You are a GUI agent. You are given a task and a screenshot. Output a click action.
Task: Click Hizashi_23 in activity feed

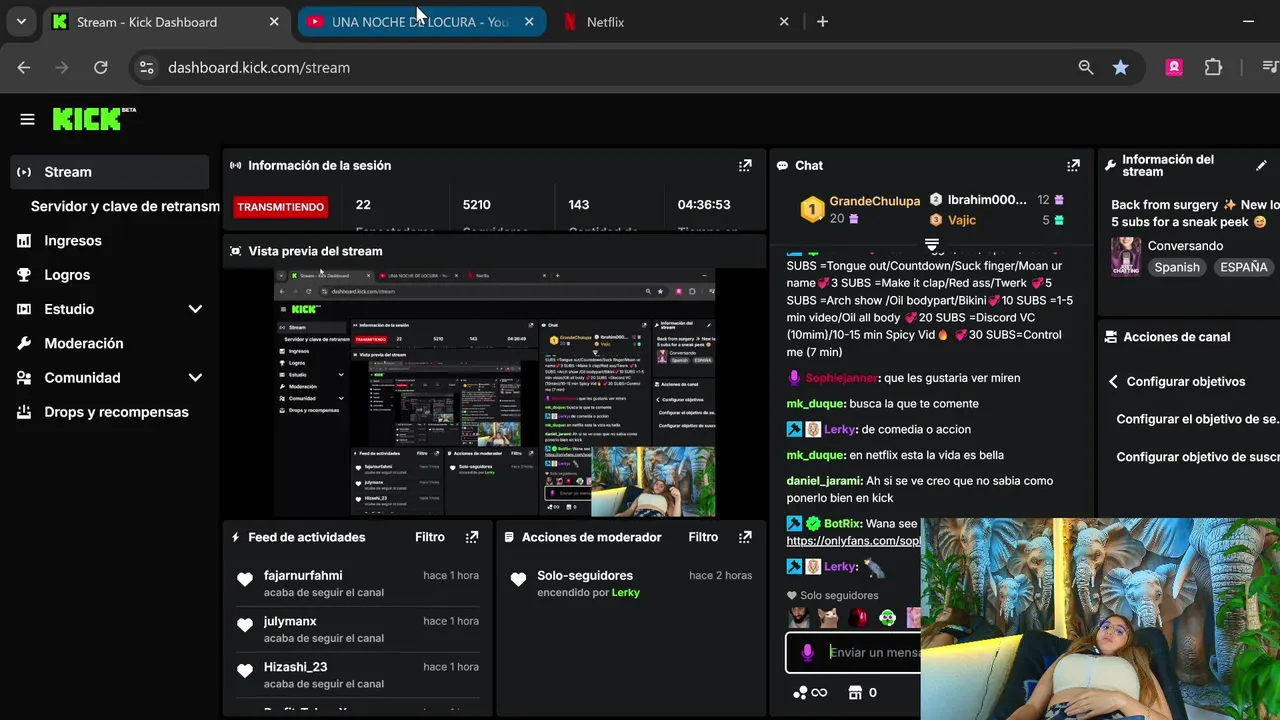click(x=295, y=667)
